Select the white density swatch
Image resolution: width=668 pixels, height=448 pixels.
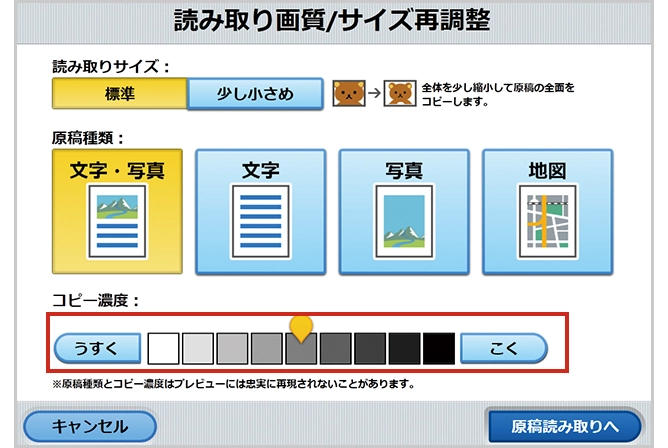point(163,349)
